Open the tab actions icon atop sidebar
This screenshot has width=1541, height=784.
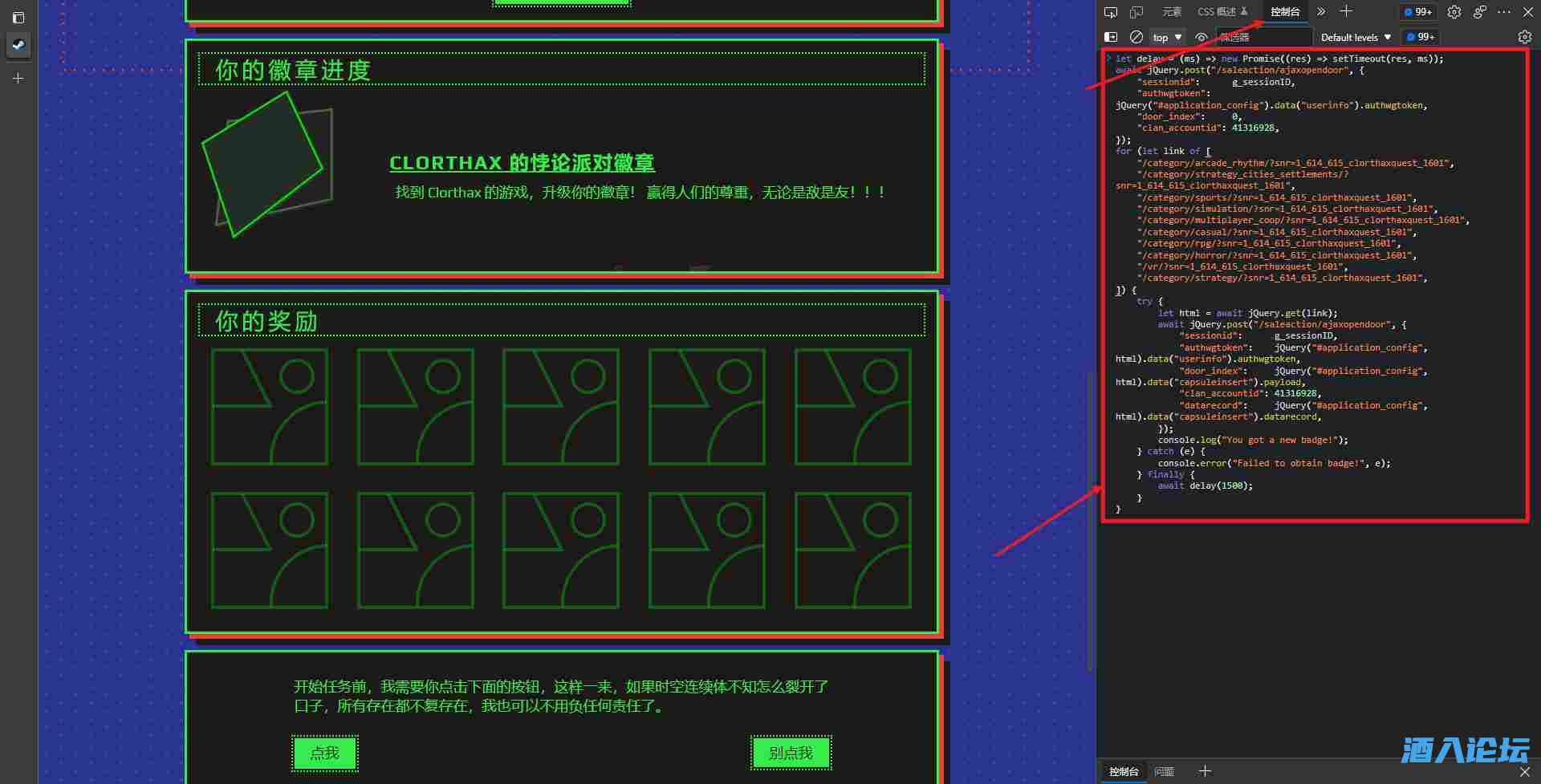pyautogui.click(x=18, y=17)
